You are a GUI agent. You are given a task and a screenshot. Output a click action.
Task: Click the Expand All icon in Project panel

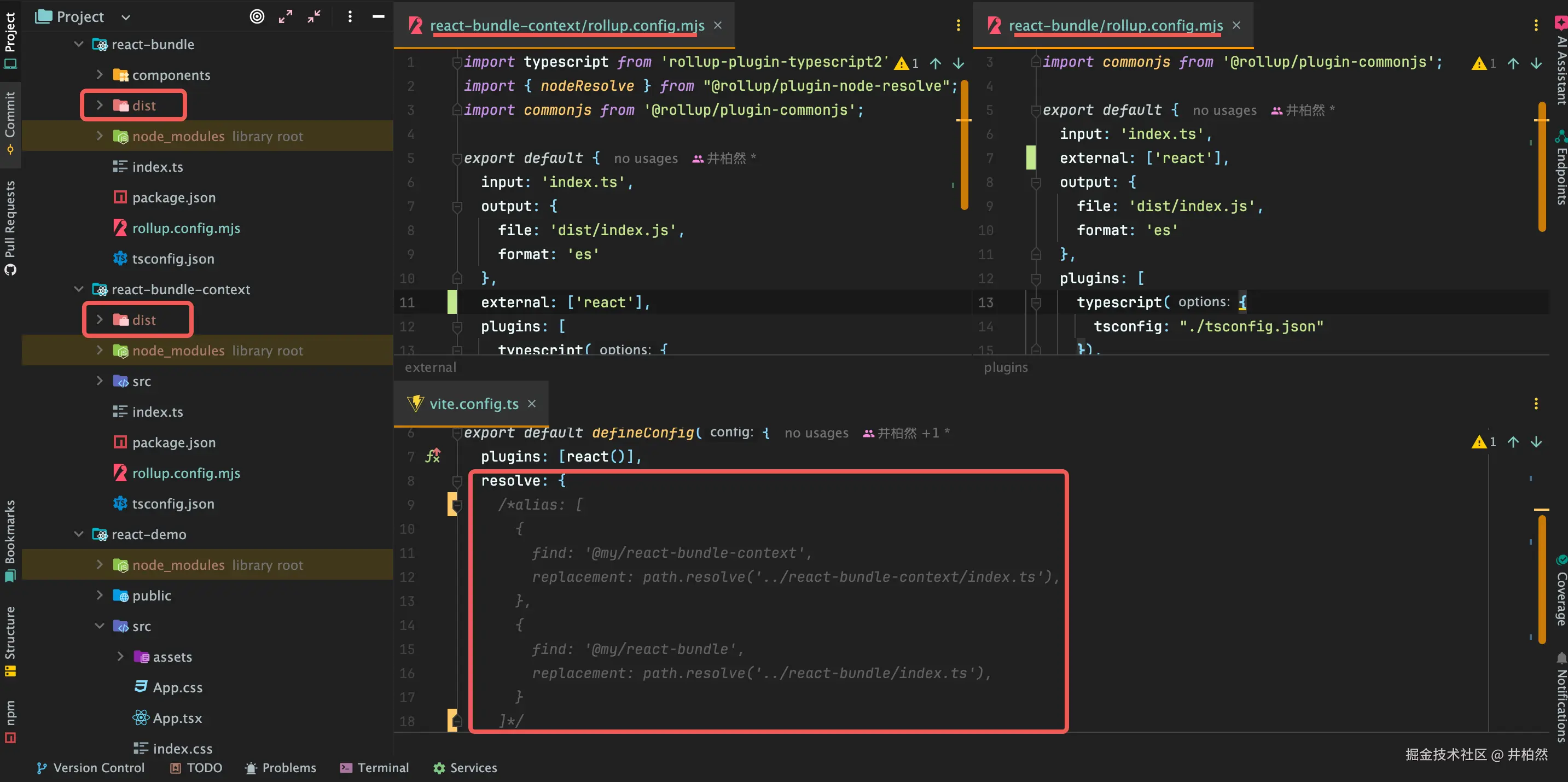[286, 16]
